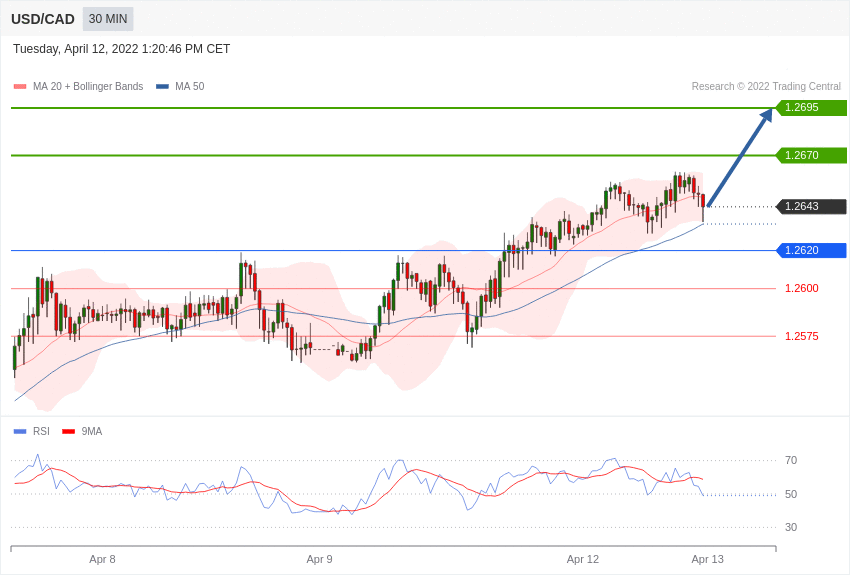Click the 1.2575 support level label
Image resolution: width=850 pixels, height=576 pixels.
[x=802, y=336]
